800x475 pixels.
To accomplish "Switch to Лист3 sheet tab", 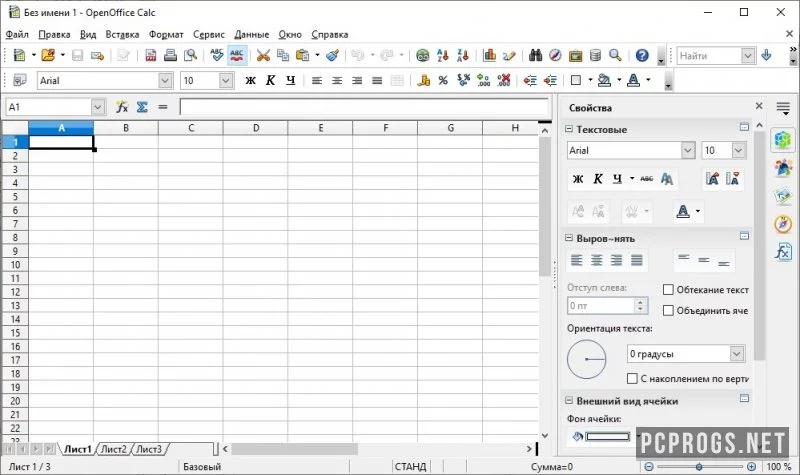I will click(x=148, y=449).
